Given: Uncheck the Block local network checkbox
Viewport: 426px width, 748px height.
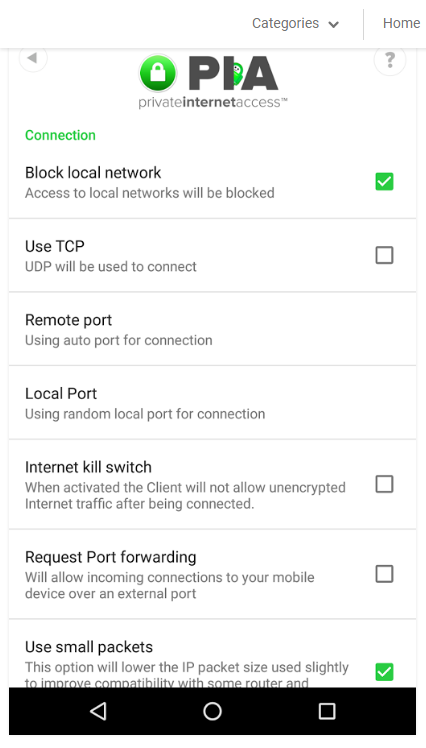Looking at the screenshot, I should pos(384,182).
